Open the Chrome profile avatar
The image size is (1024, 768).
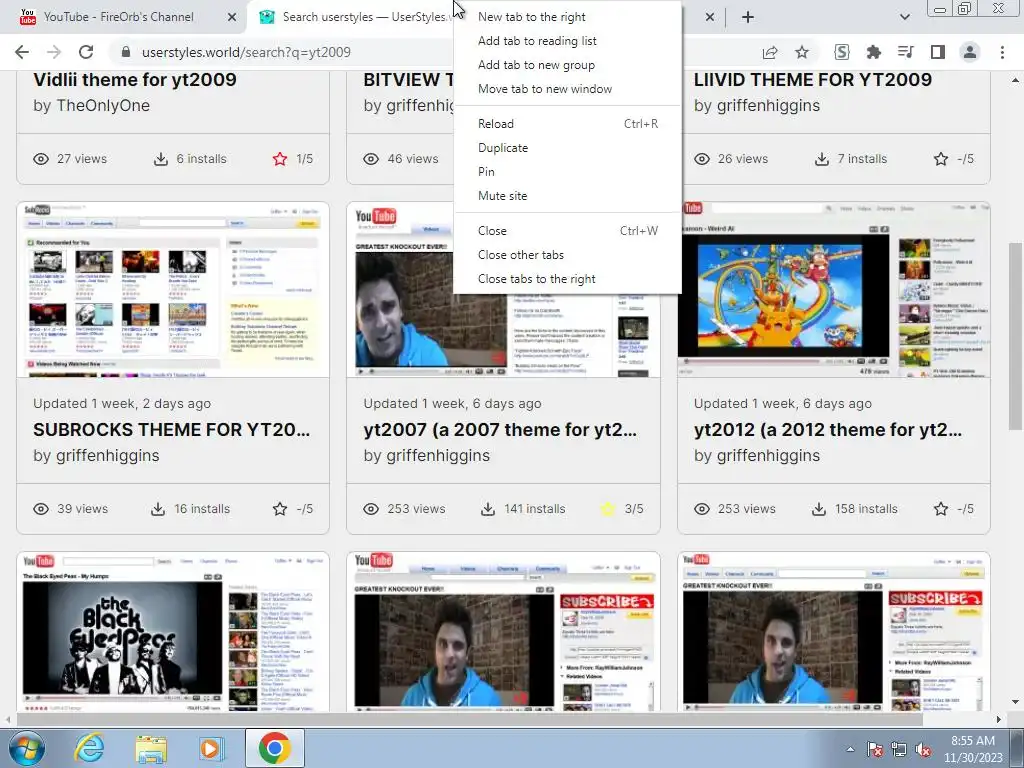pyautogui.click(x=970, y=52)
